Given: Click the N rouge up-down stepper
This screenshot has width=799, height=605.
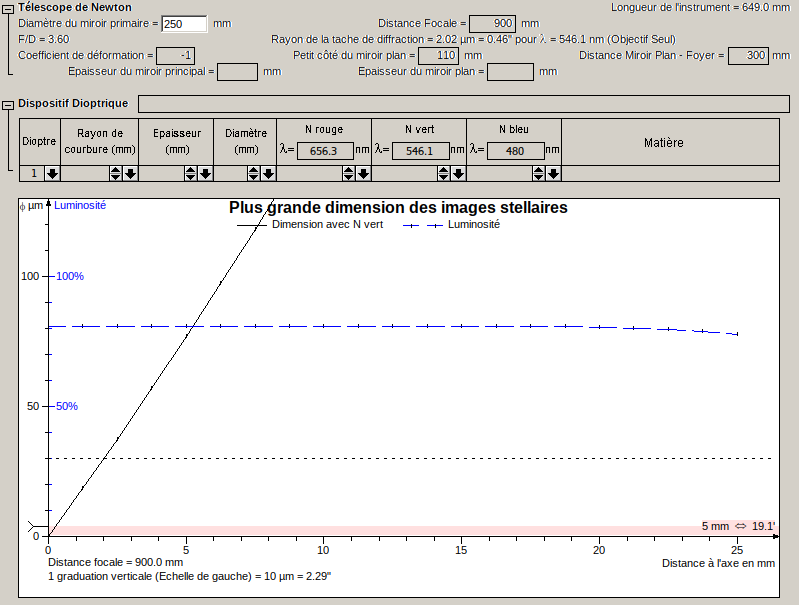Looking at the screenshot, I should [x=349, y=174].
